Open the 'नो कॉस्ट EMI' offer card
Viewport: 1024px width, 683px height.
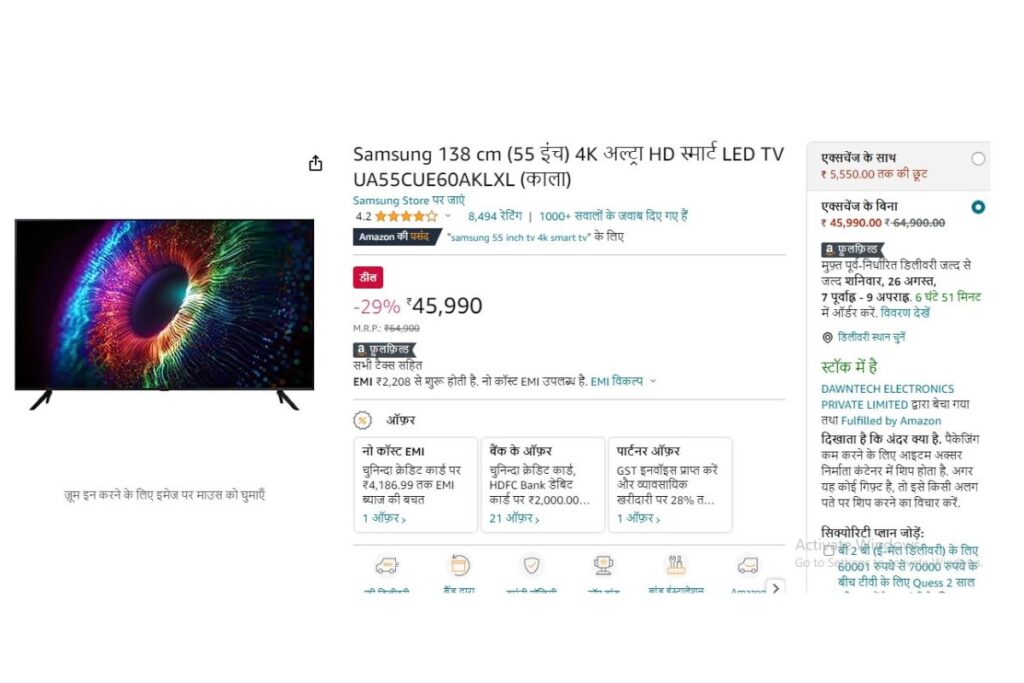[x=415, y=485]
